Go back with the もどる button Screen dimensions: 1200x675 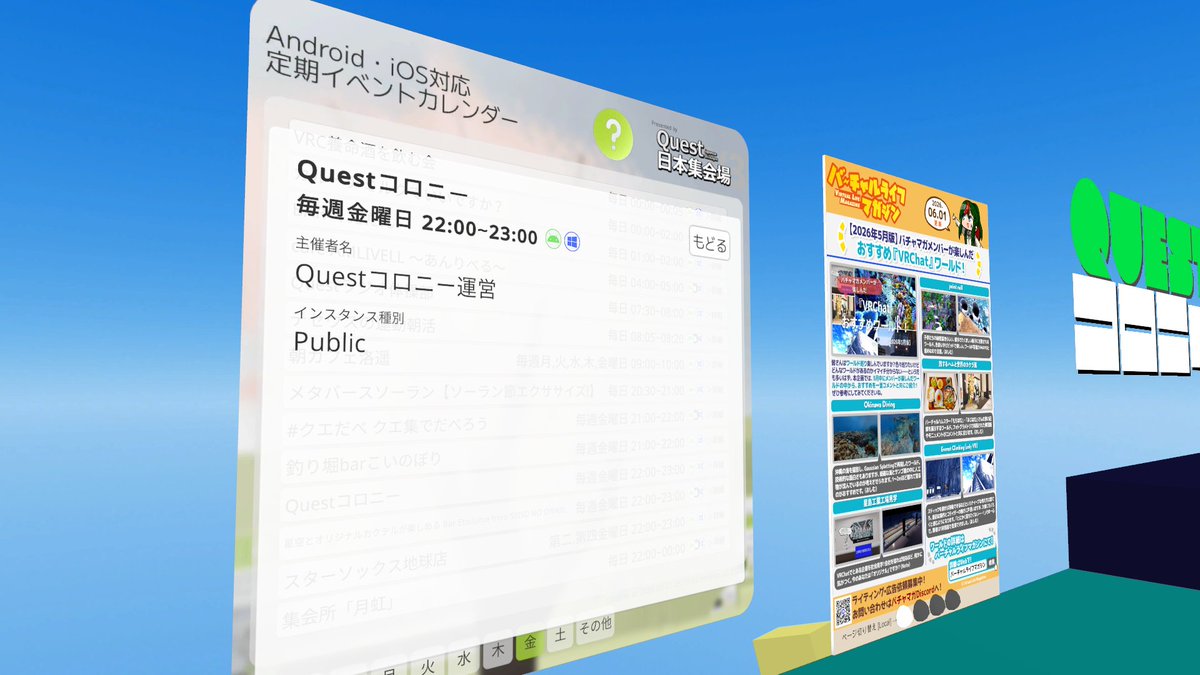[709, 244]
